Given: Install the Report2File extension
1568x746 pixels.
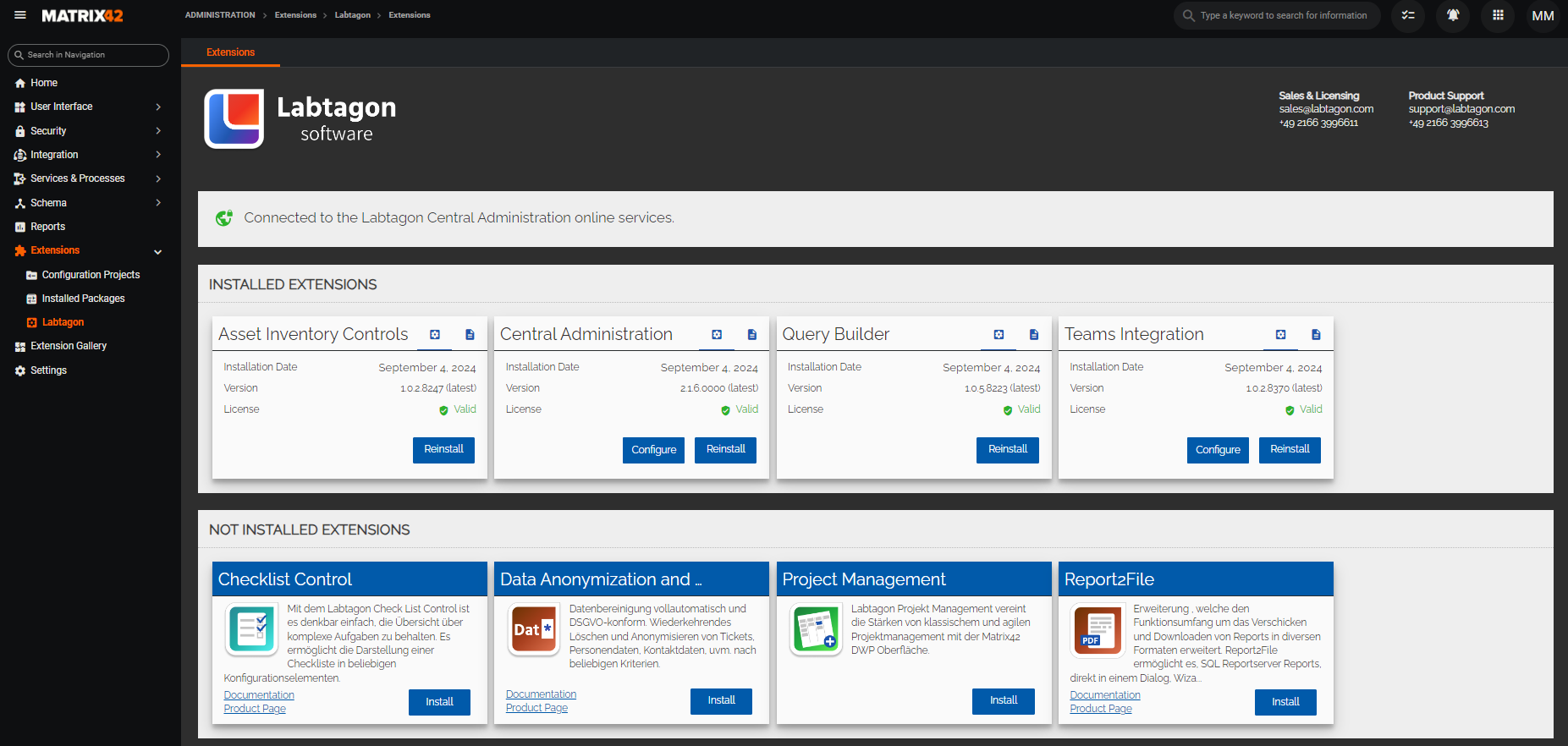Looking at the screenshot, I should pos(1285,702).
